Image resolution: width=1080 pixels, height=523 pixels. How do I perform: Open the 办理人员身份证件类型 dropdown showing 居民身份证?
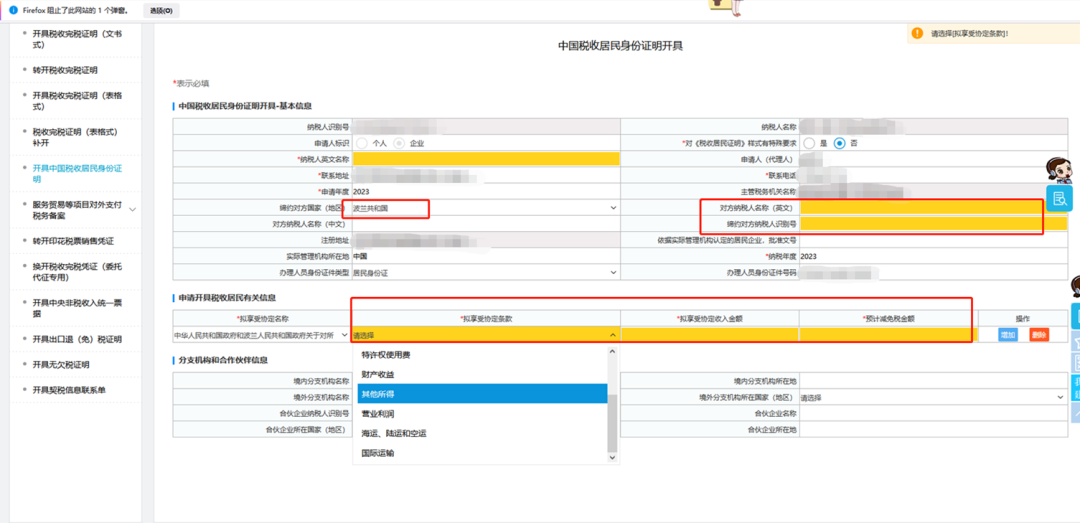coord(485,273)
